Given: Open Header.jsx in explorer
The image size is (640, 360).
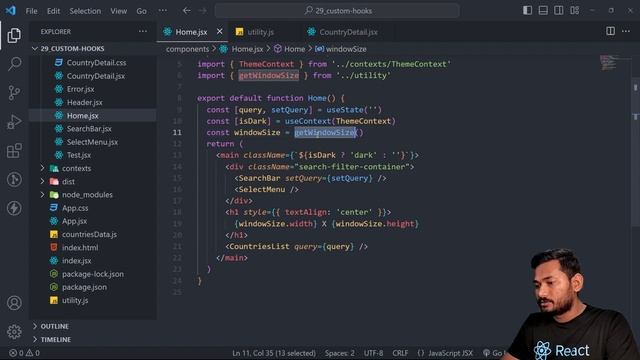Looking at the screenshot, I should point(84,102).
